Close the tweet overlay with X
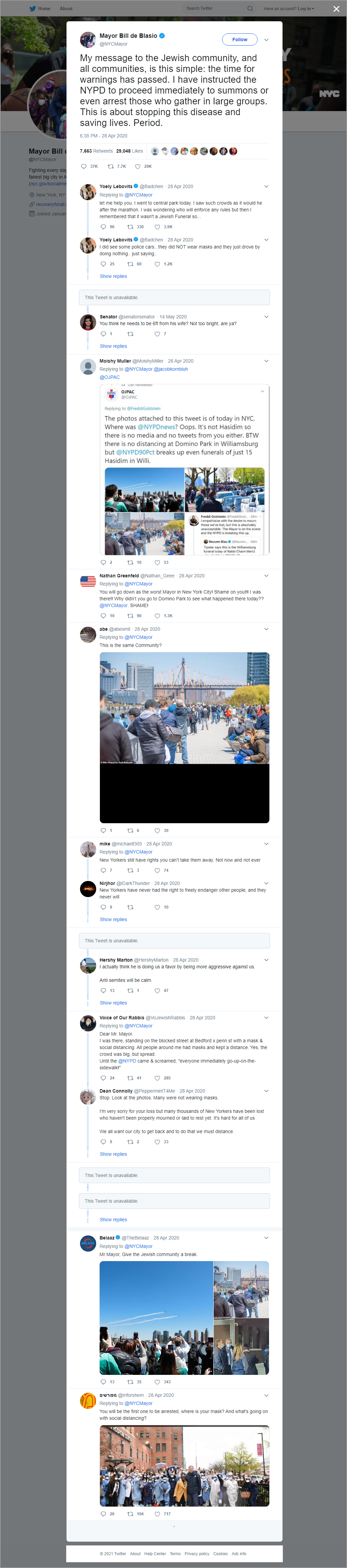 click(336, 8)
